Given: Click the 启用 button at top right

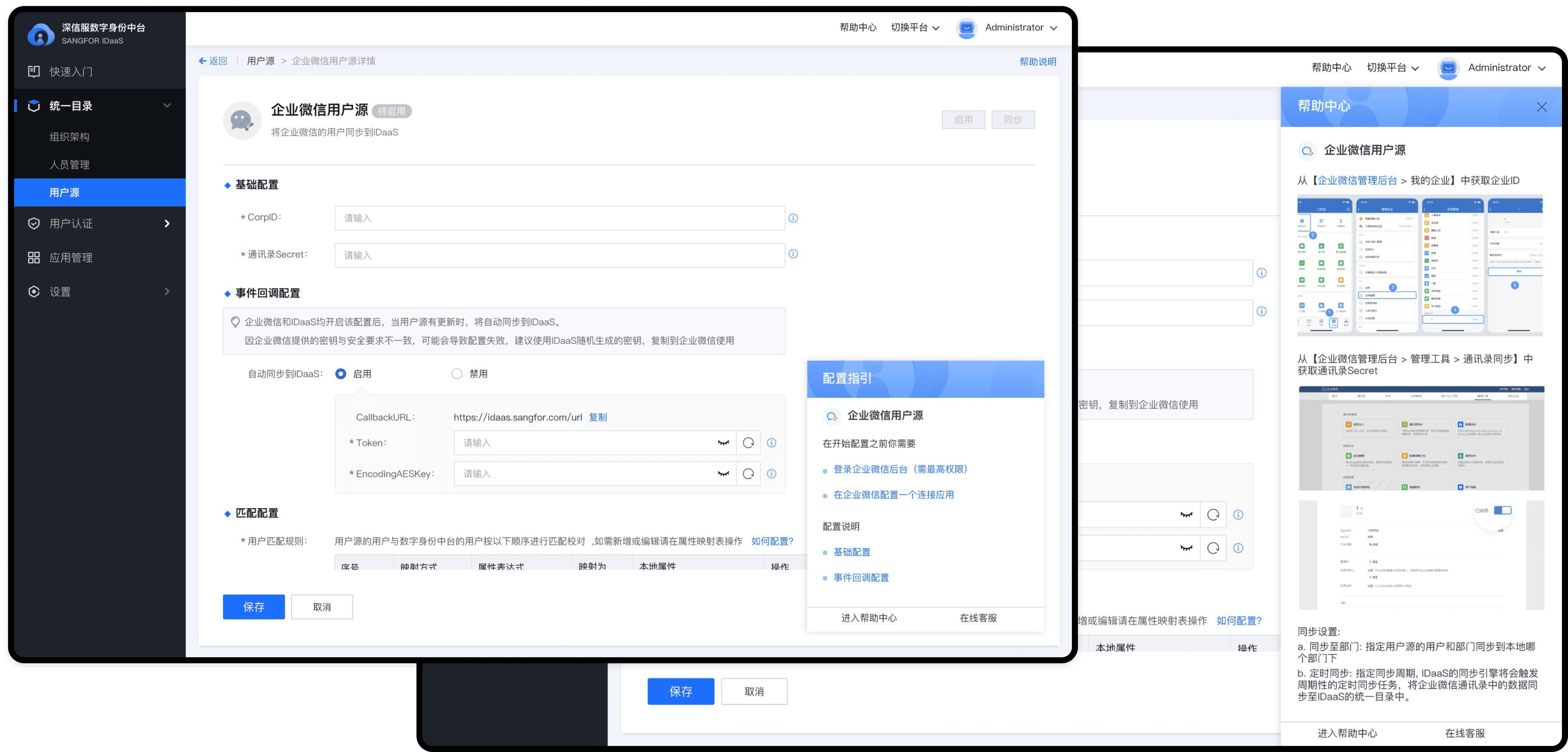Looking at the screenshot, I should pos(963,120).
